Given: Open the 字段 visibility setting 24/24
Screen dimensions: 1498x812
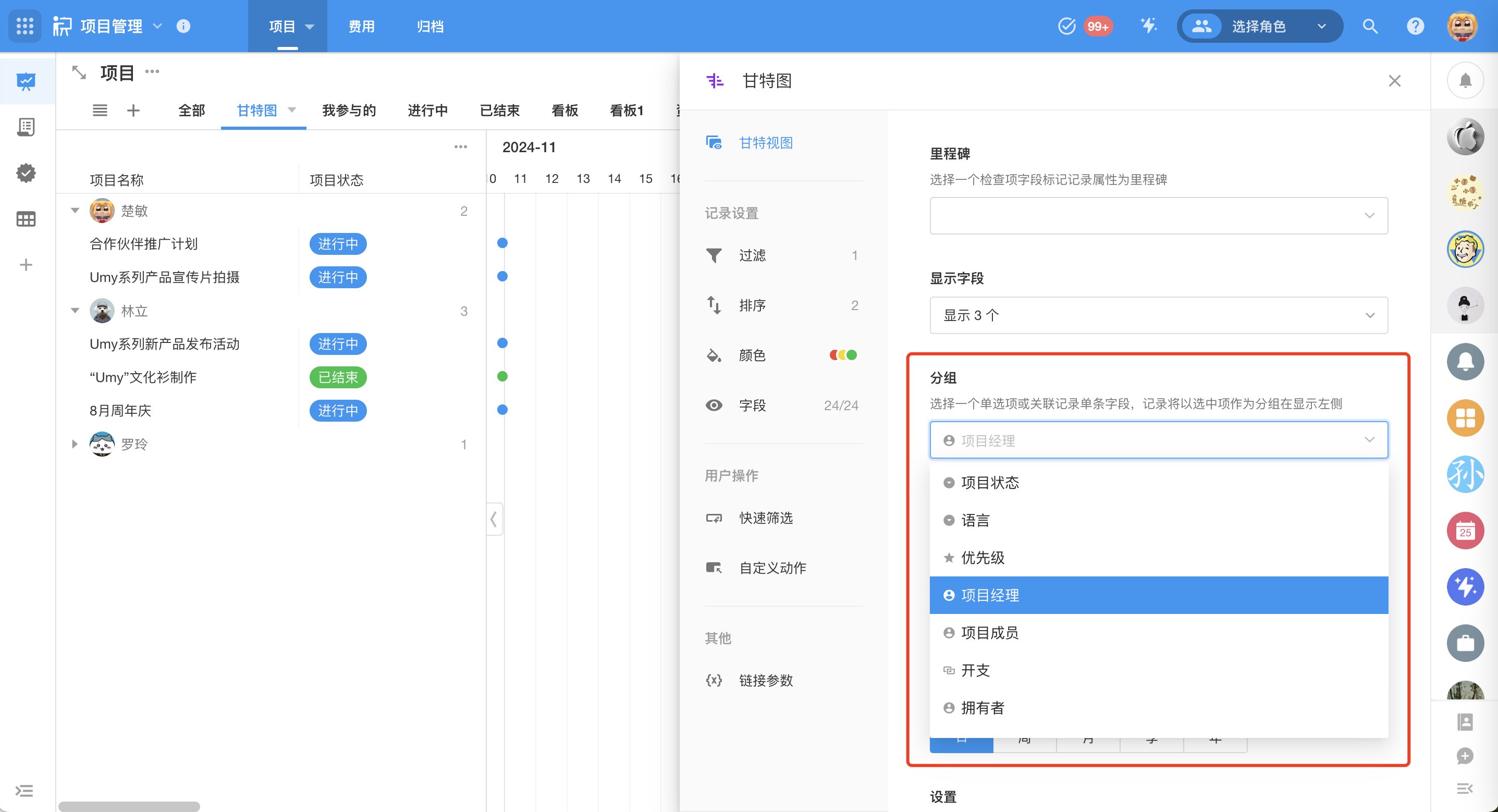Looking at the screenshot, I should (783, 405).
